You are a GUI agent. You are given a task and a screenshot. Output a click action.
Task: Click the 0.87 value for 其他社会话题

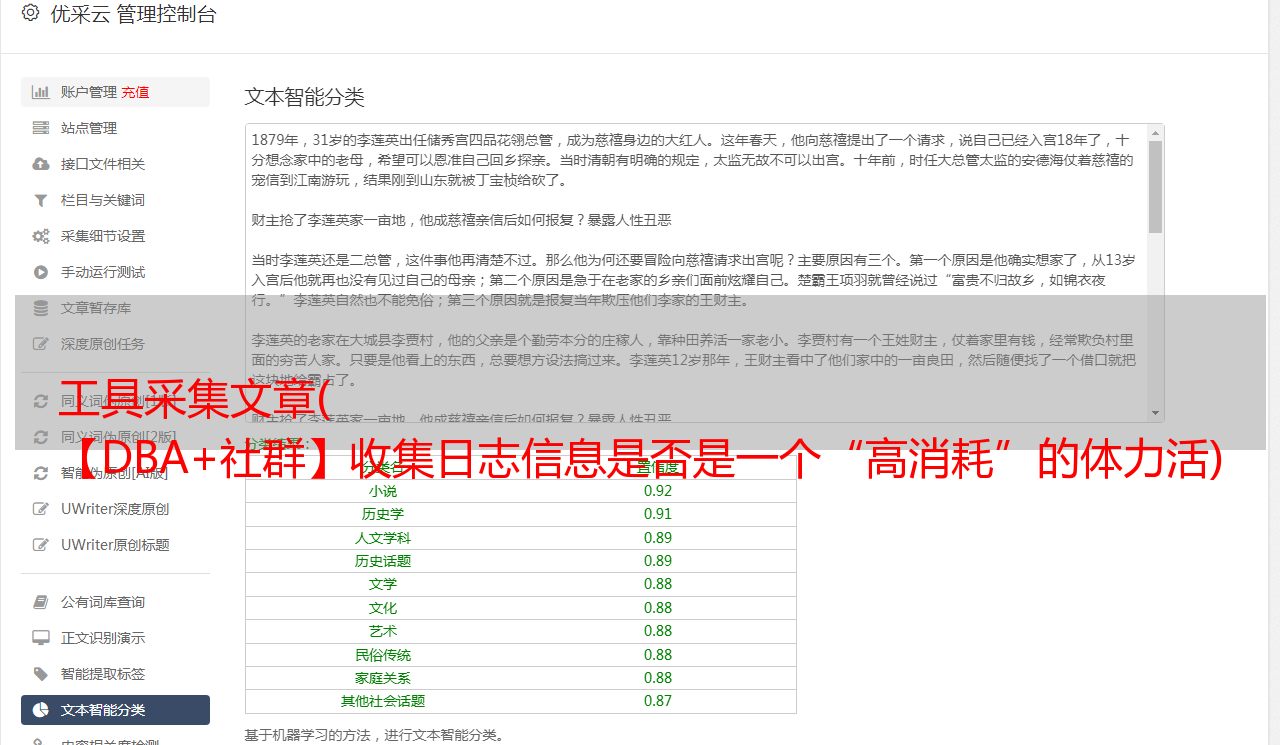coord(658,701)
